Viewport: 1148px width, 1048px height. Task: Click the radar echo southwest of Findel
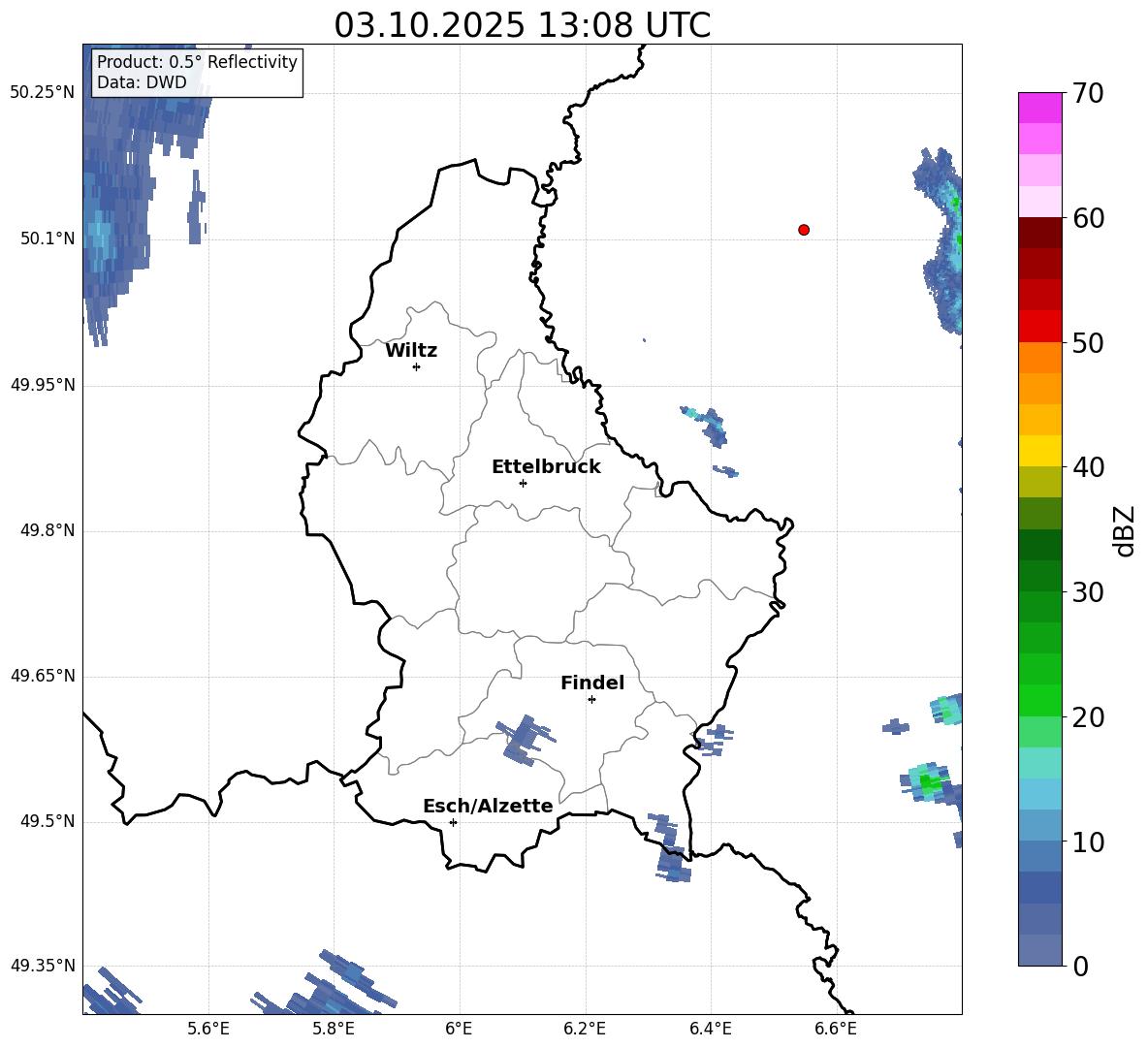[525, 739]
